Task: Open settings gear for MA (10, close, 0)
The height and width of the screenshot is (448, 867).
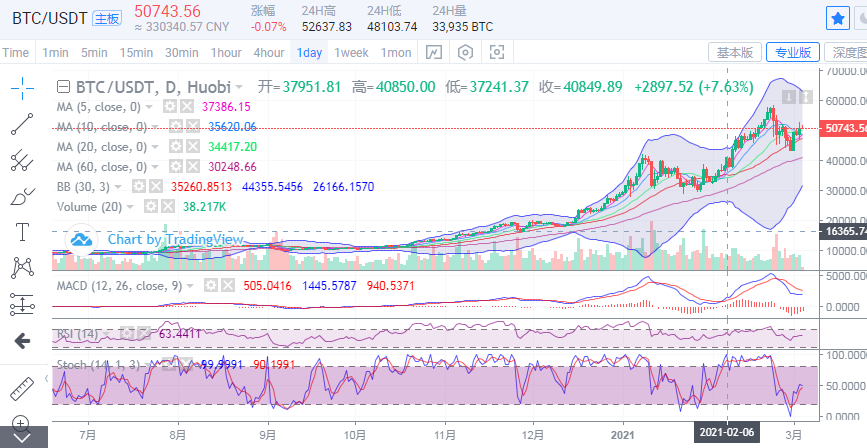Action: 175,127
